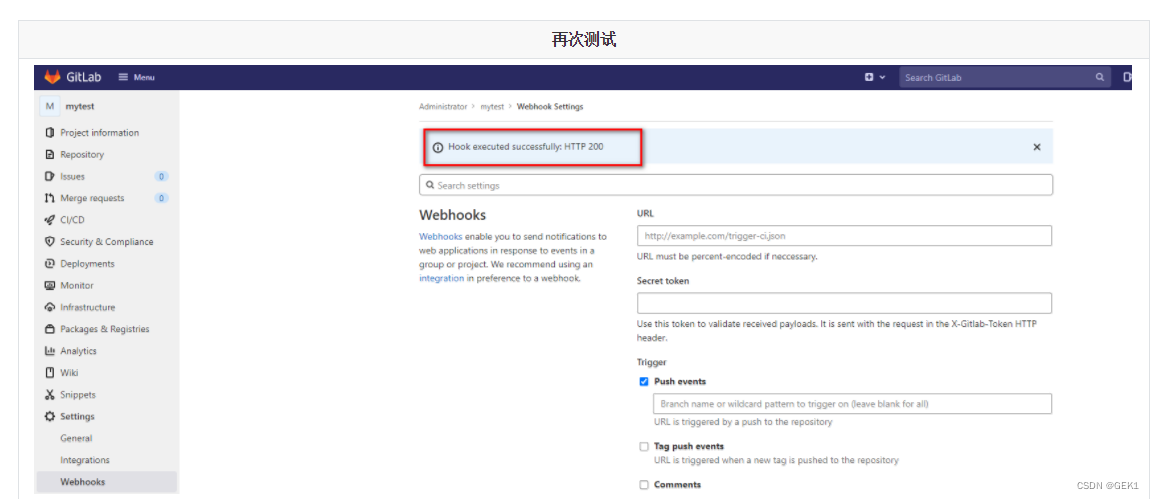Click the Monitor sidebar icon

(50, 286)
